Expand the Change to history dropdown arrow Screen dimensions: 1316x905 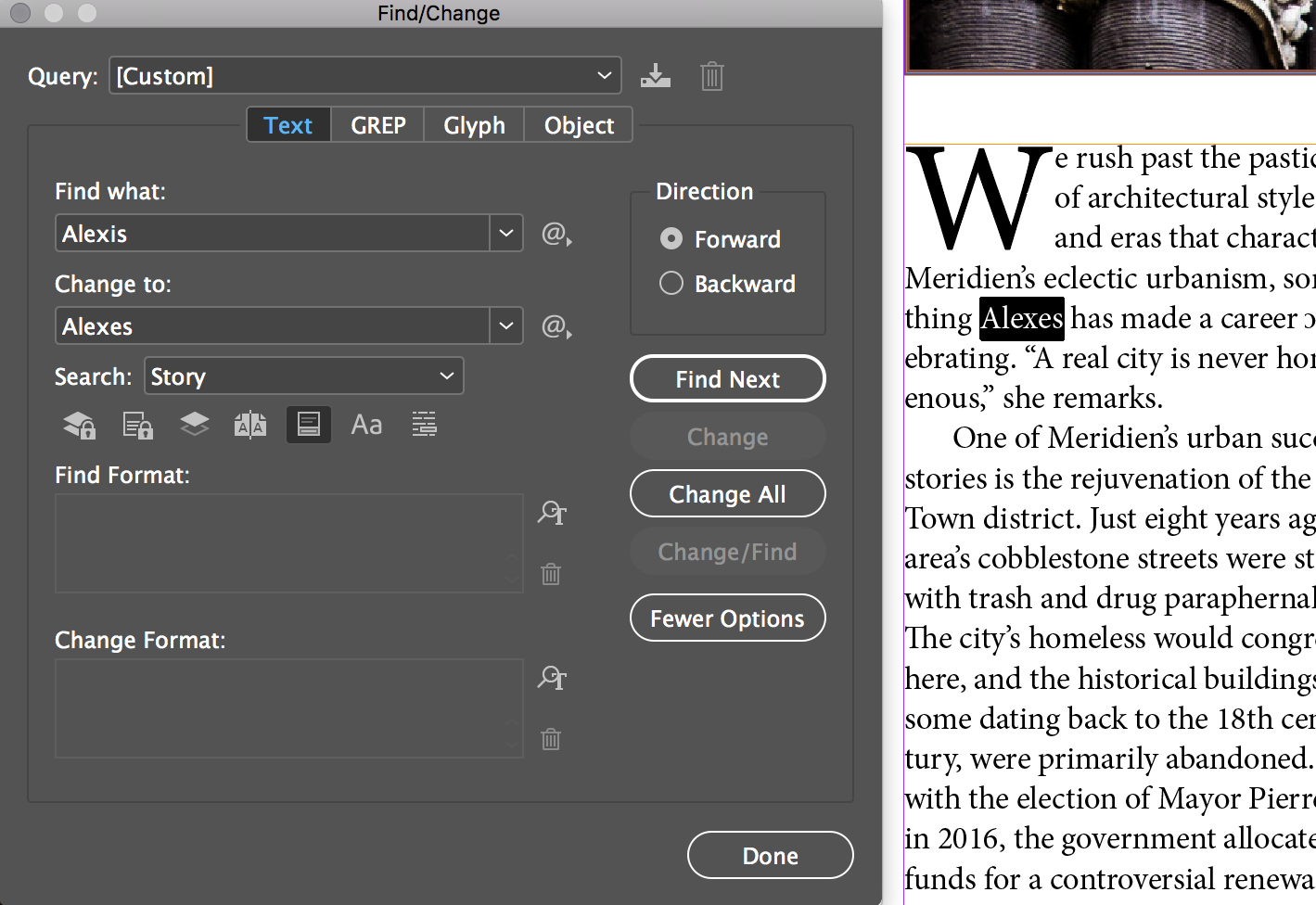[506, 325]
